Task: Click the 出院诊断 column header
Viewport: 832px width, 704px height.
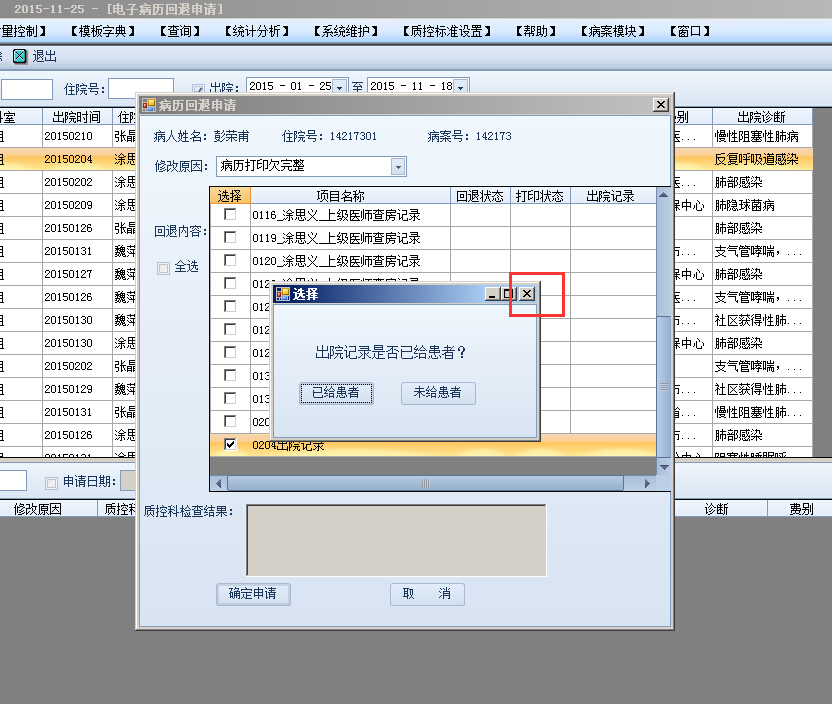Action: pyautogui.click(x=761, y=117)
